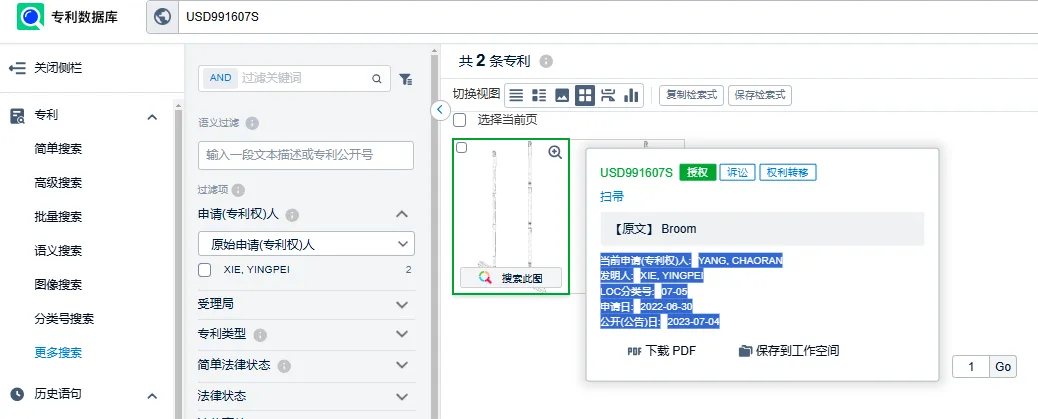Image resolution: width=1038 pixels, height=419 pixels.
Task: Expand the 受理局 filter section
Action: [402, 304]
